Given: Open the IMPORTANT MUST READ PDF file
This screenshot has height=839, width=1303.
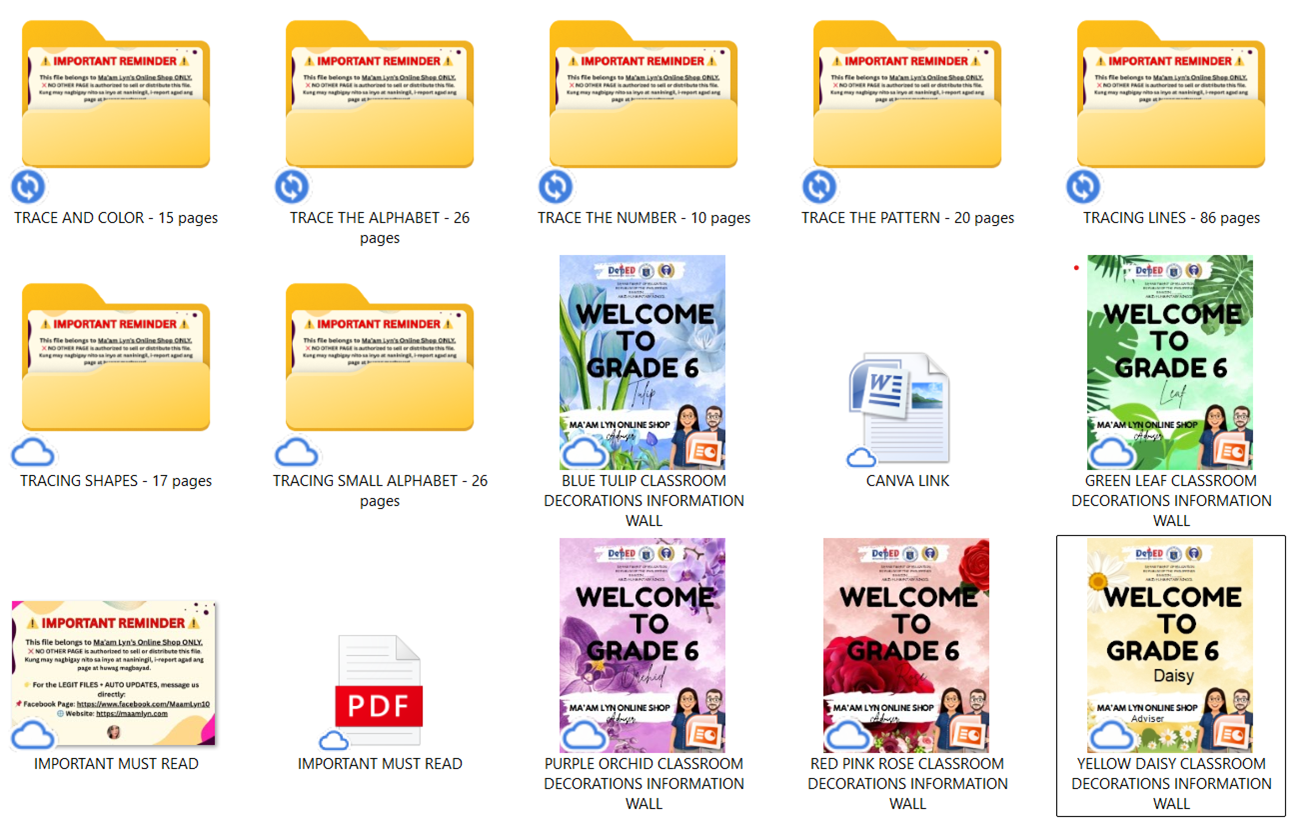Looking at the screenshot, I should point(380,692).
